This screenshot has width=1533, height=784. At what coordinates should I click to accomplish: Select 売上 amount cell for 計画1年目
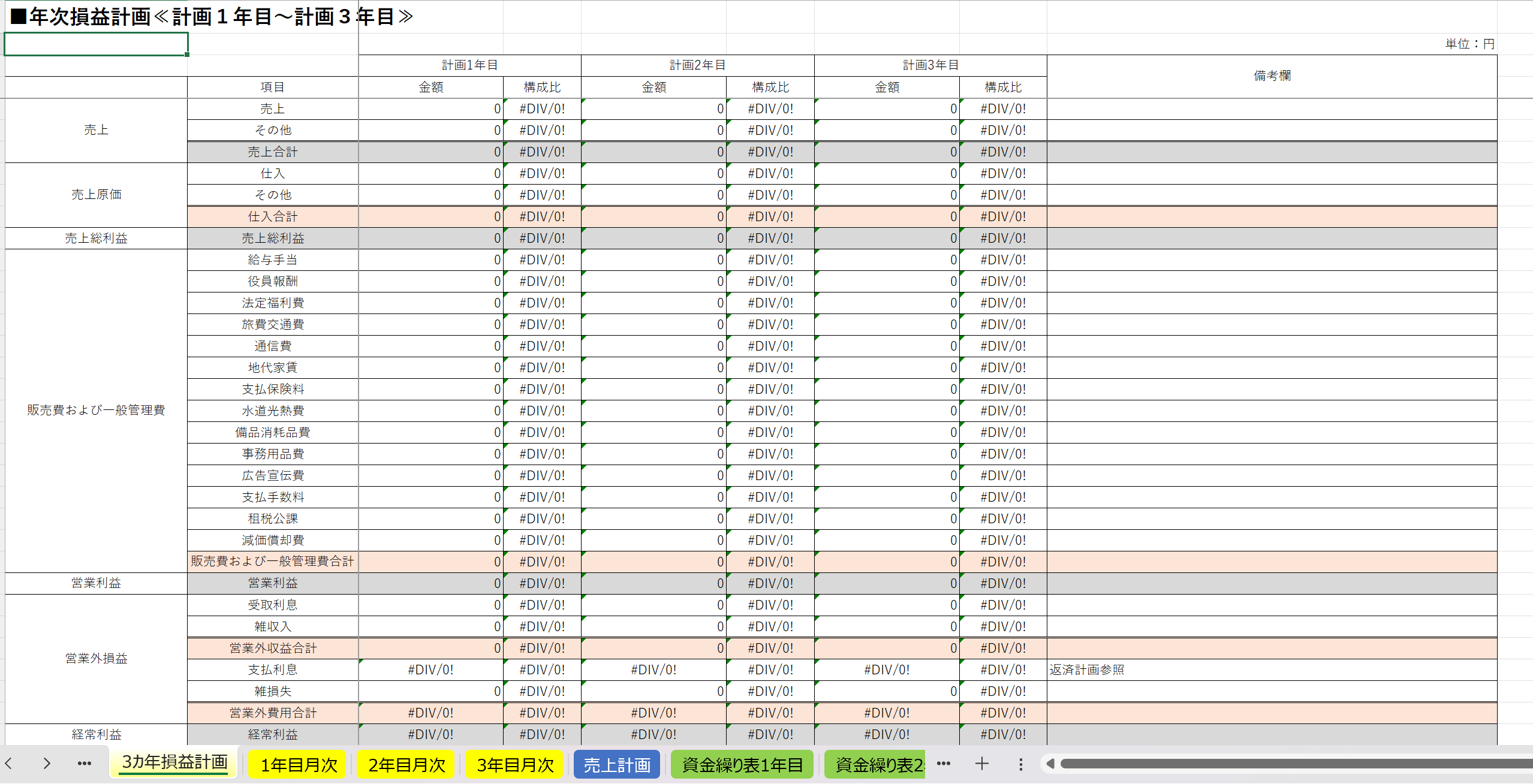(430, 108)
